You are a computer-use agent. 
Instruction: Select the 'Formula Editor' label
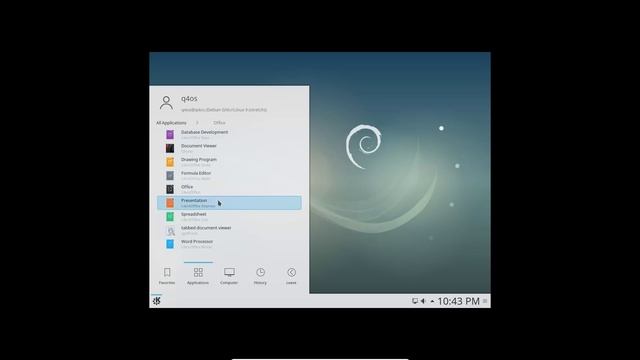click(196, 173)
